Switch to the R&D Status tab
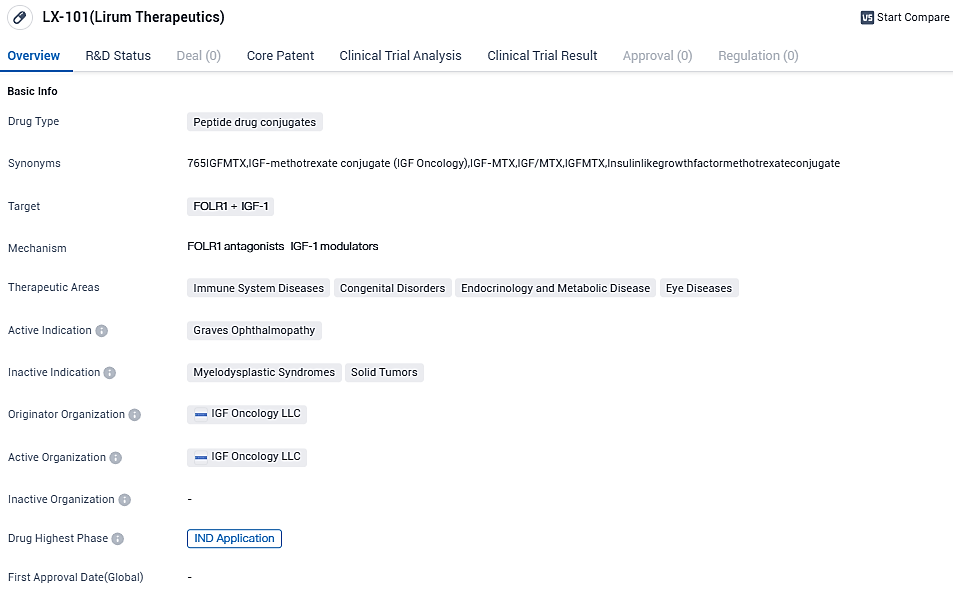The width and height of the screenshot is (953, 589). tap(118, 56)
